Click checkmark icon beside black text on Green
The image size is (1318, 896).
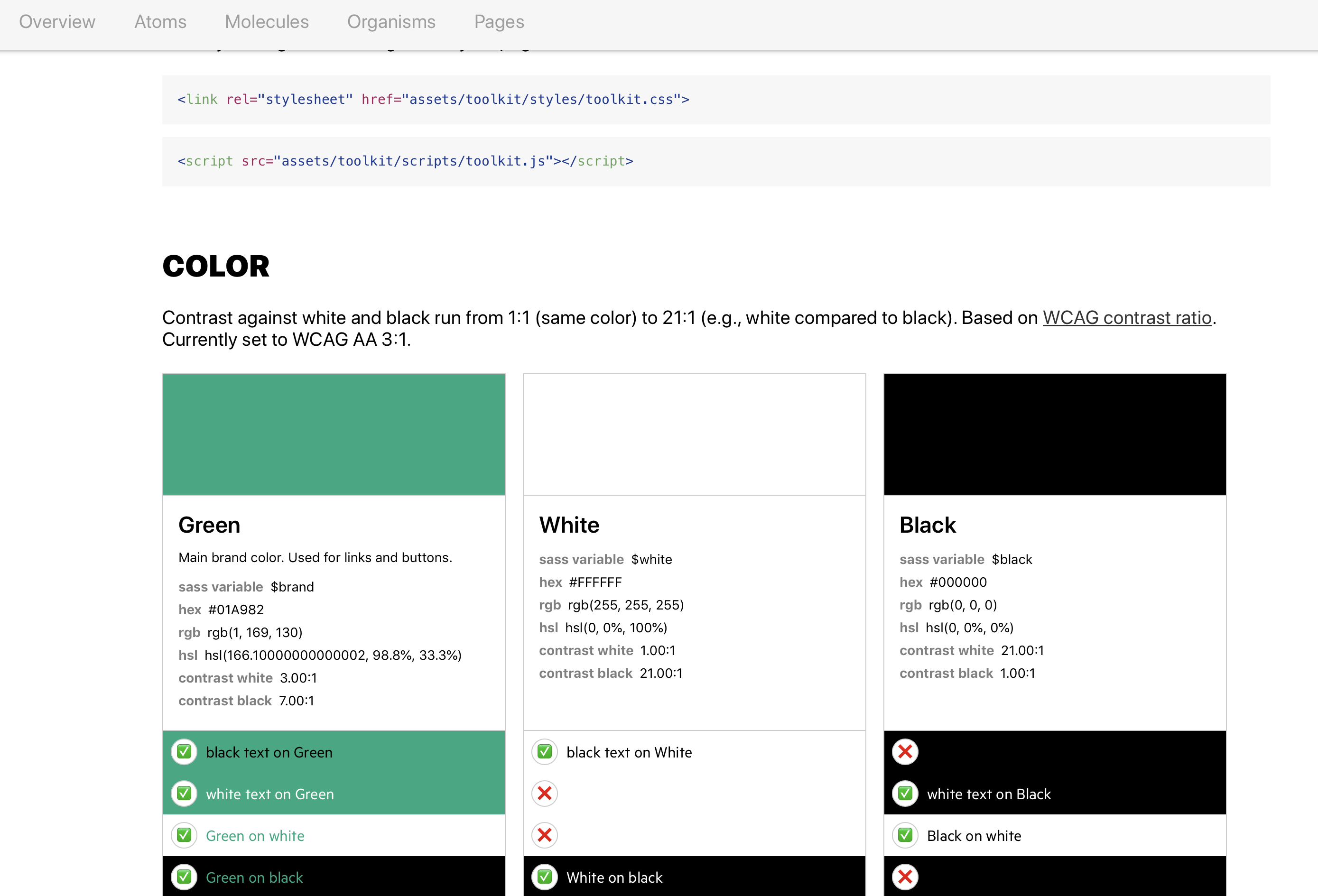pyautogui.click(x=184, y=752)
